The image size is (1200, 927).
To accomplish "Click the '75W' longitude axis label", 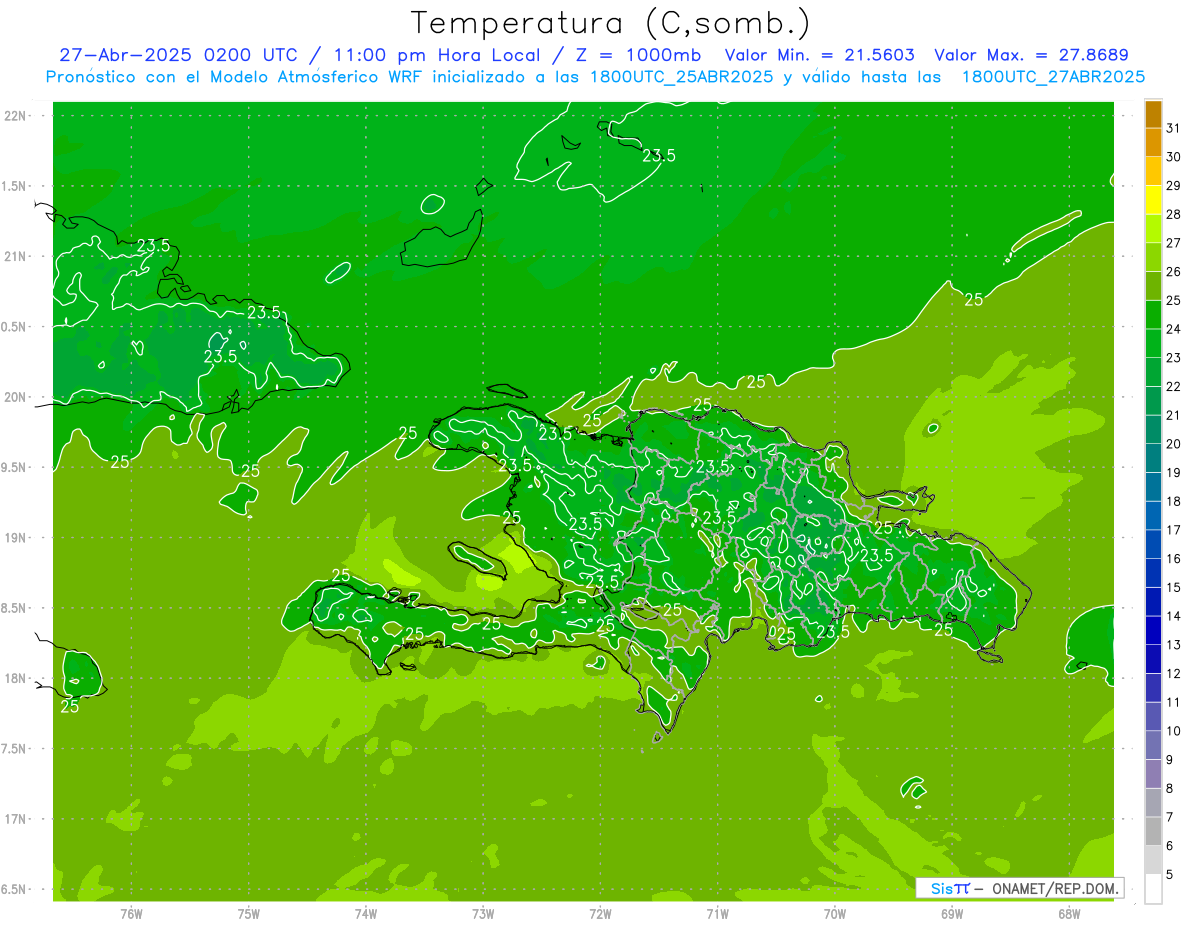I will pyautogui.click(x=249, y=913).
